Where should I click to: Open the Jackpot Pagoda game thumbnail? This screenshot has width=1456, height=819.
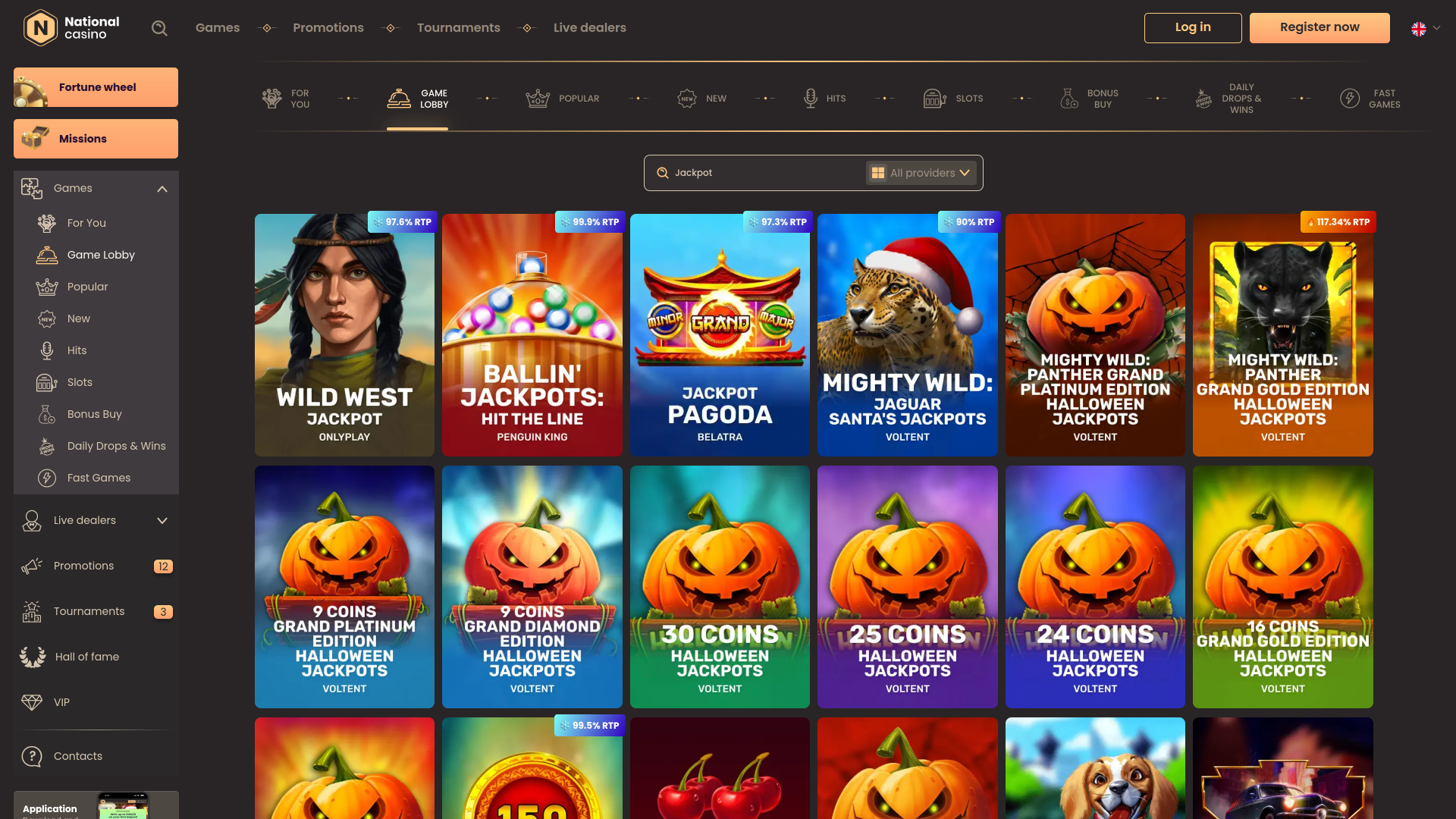point(719,334)
